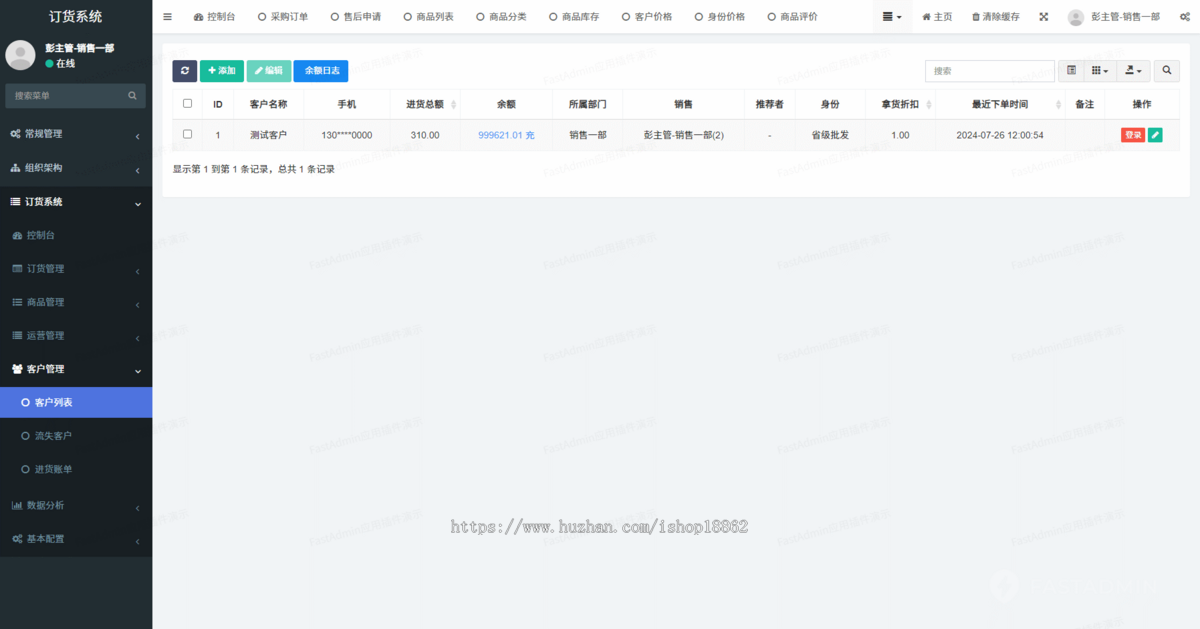Open the export dropdown icon in the table toolbar
The width and height of the screenshot is (1200, 629).
(1131, 70)
